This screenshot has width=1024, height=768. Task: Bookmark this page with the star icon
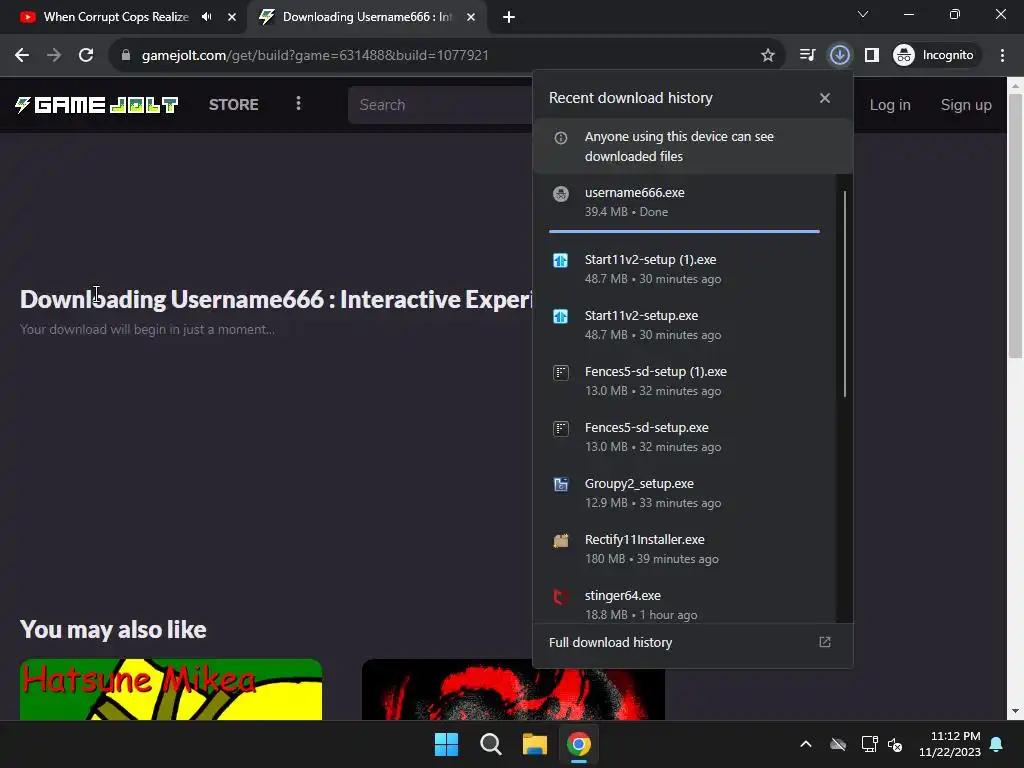click(x=768, y=56)
